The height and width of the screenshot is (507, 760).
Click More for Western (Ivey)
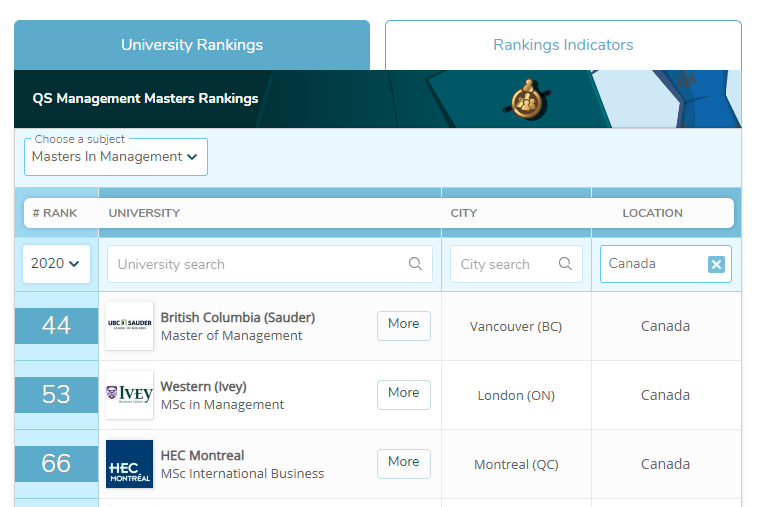coord(404,395)
